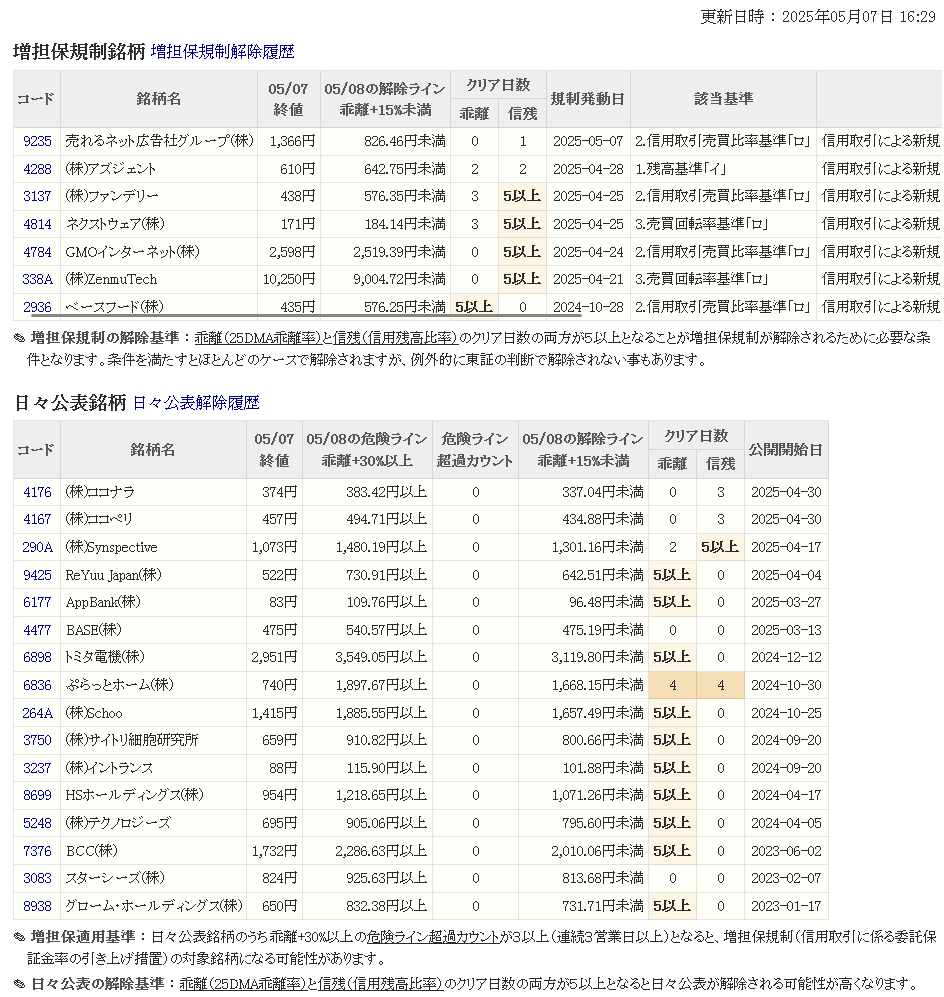Screen dimensions: 944x997
Task: Select release line value 826.46円未満
Action: pyautogui.click(x=405, y=141)
